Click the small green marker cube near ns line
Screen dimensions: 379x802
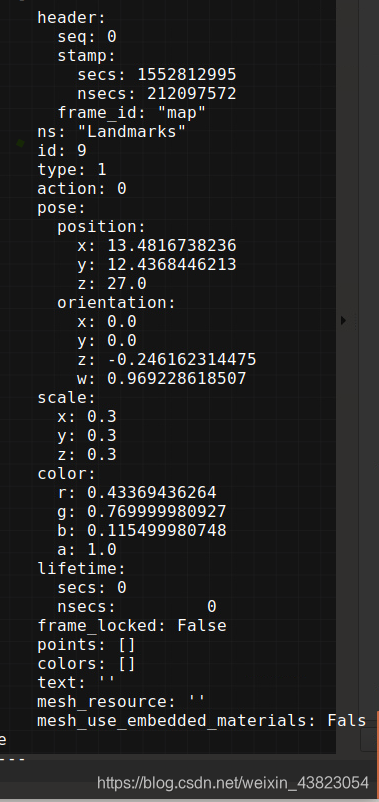20,143
